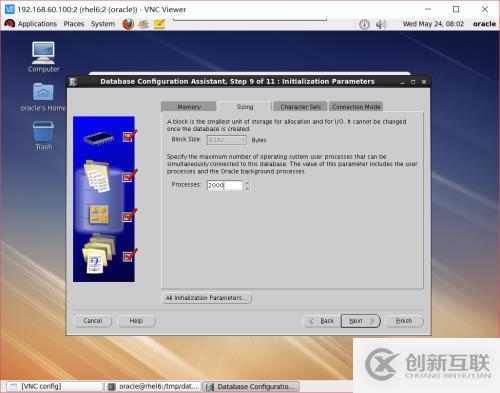The width and height of the screenshot is (500, 393).
Task: Switch to the oracle@rhel6 terminal taskbar item
Action: coord(153,386)
